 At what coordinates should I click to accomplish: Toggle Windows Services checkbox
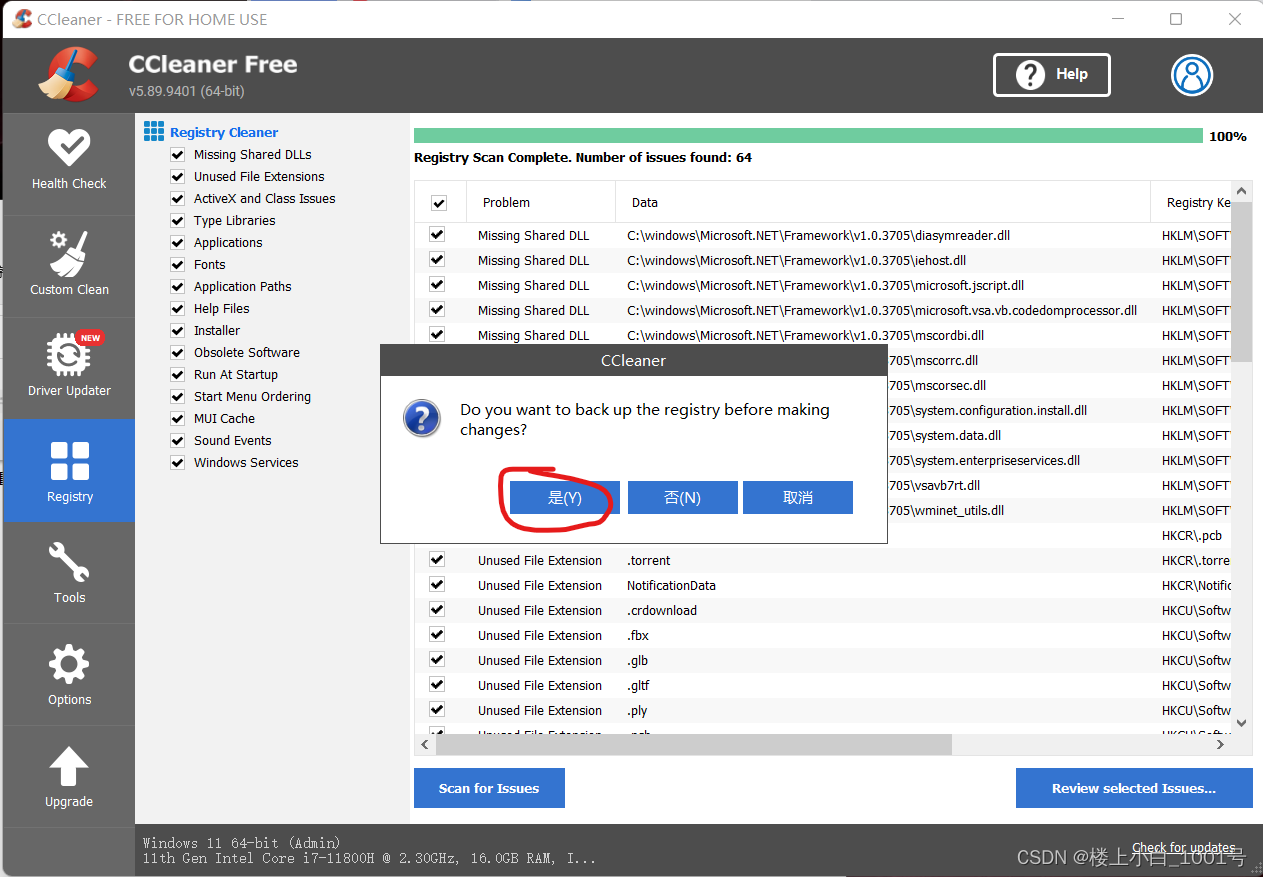point(178,463)
